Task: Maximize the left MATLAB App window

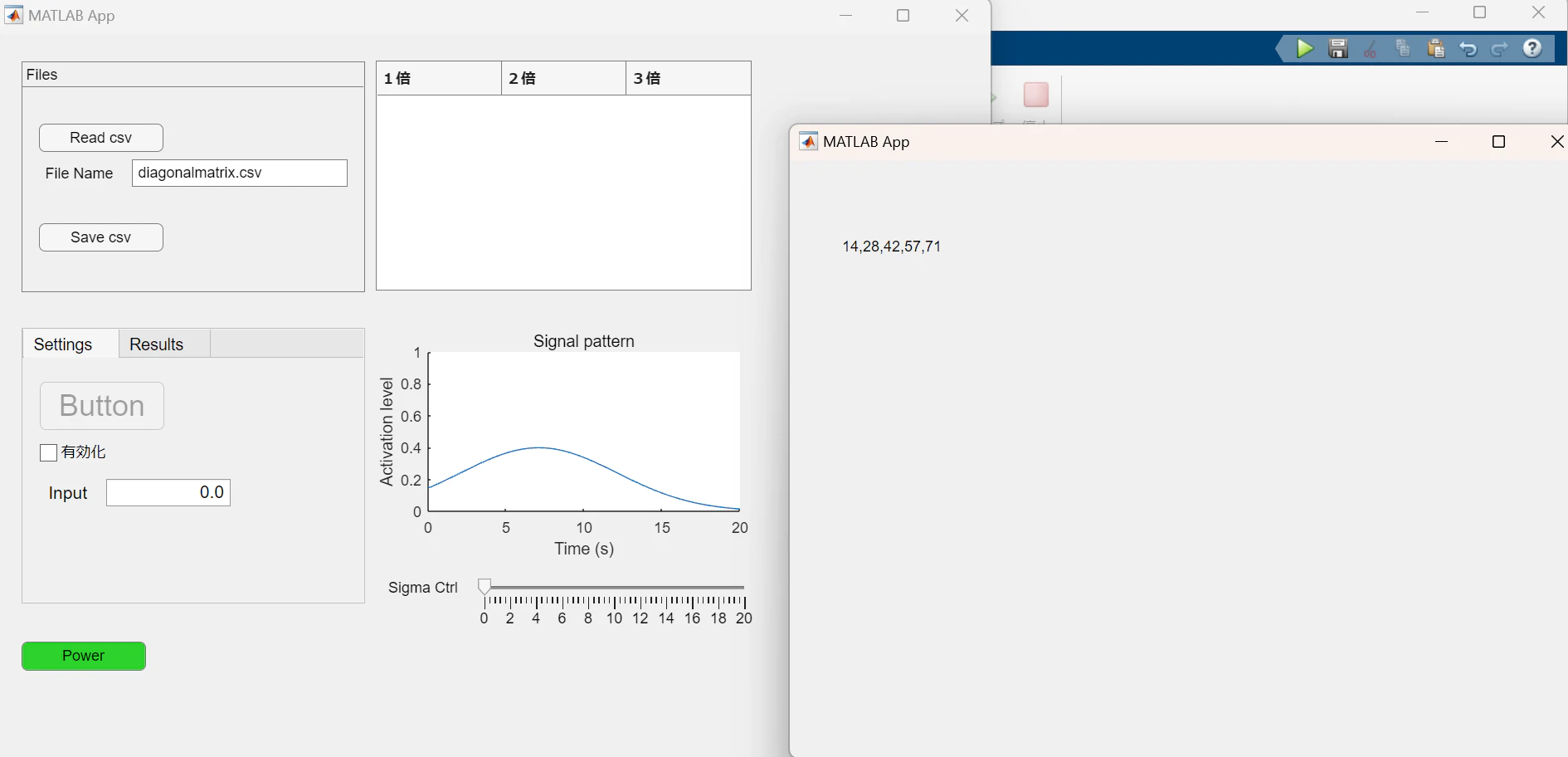Action: [x=903, y=16]
